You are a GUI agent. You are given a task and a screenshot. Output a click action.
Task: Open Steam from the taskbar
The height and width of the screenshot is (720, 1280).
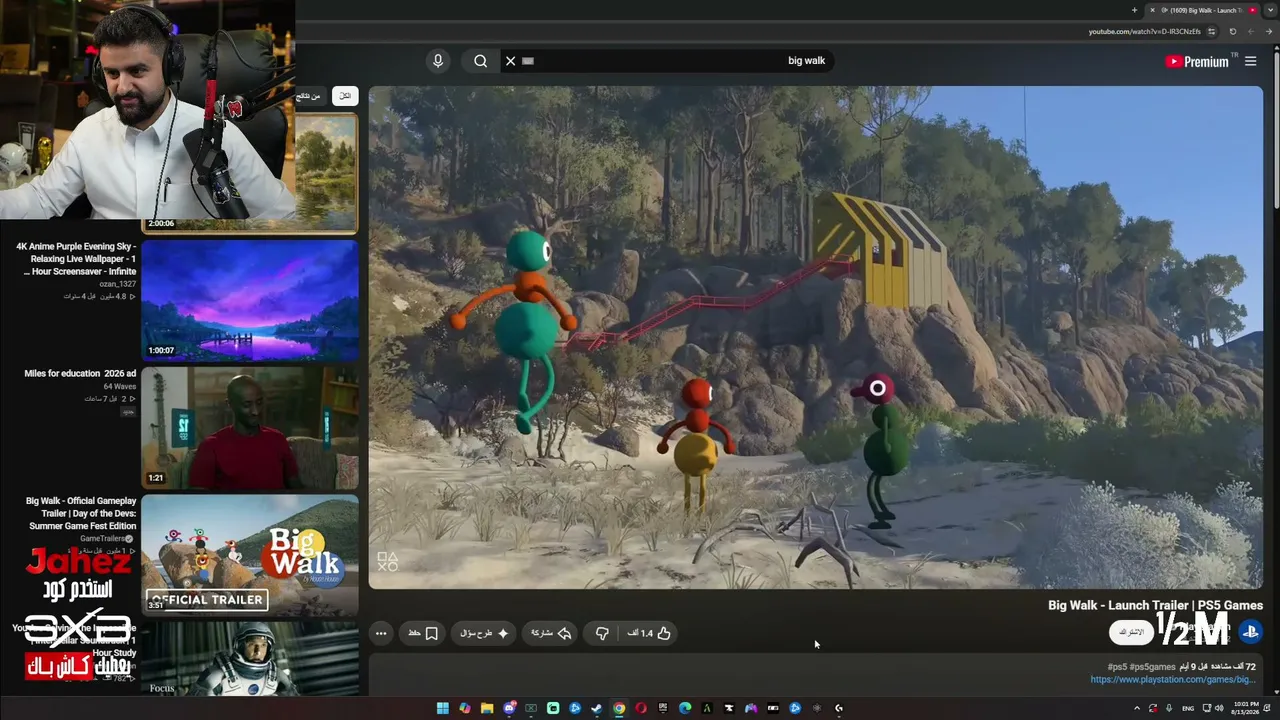click(597, 709)
